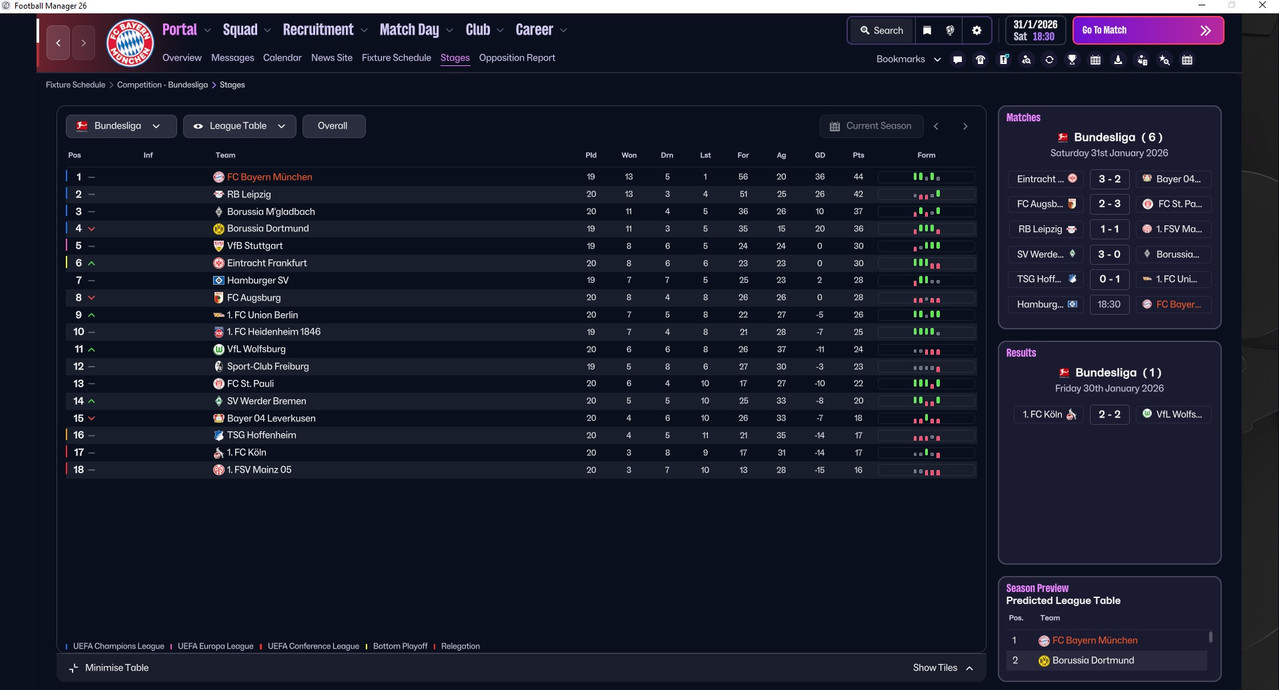Screen dimensions: 1279x690
Task: Switch to the Calendar tab
Action: point(282,58)
